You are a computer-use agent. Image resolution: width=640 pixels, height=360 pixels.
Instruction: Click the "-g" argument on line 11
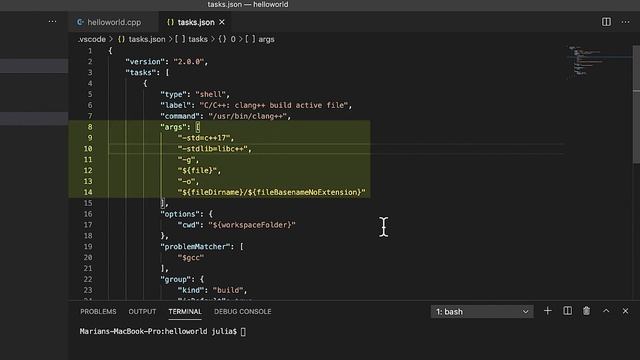186,160
